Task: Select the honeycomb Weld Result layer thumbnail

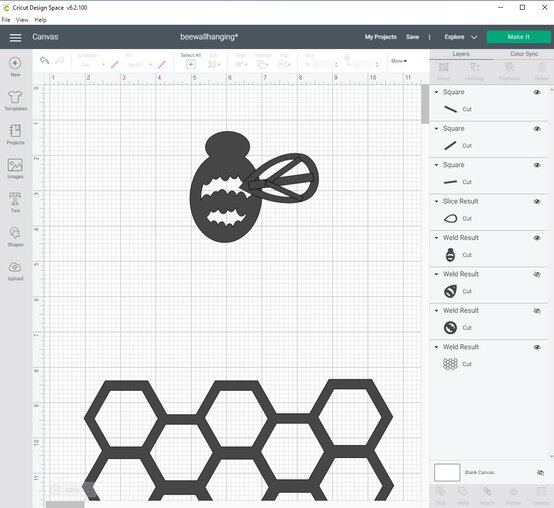Action: (450, 364)
